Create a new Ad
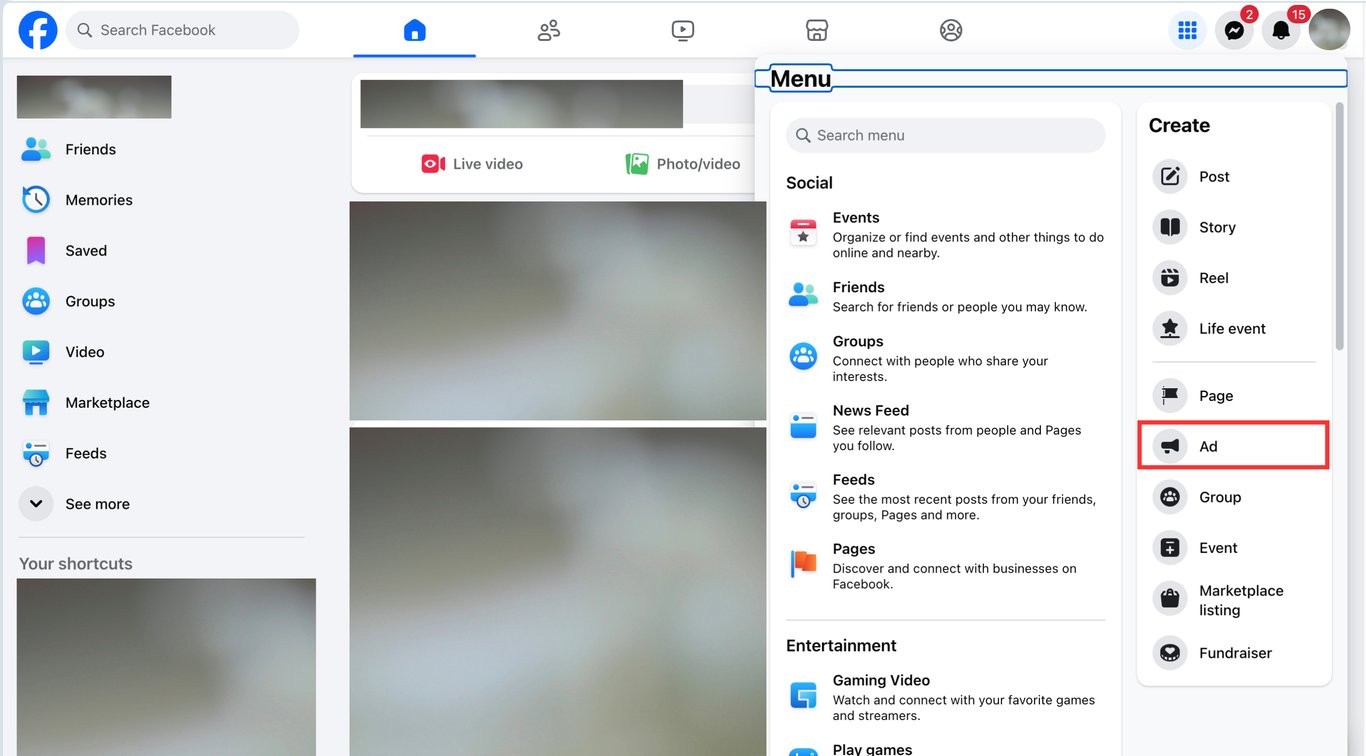Image resolution: width=1366 pixels, height=756 pixels. (x=1234, y=446)
